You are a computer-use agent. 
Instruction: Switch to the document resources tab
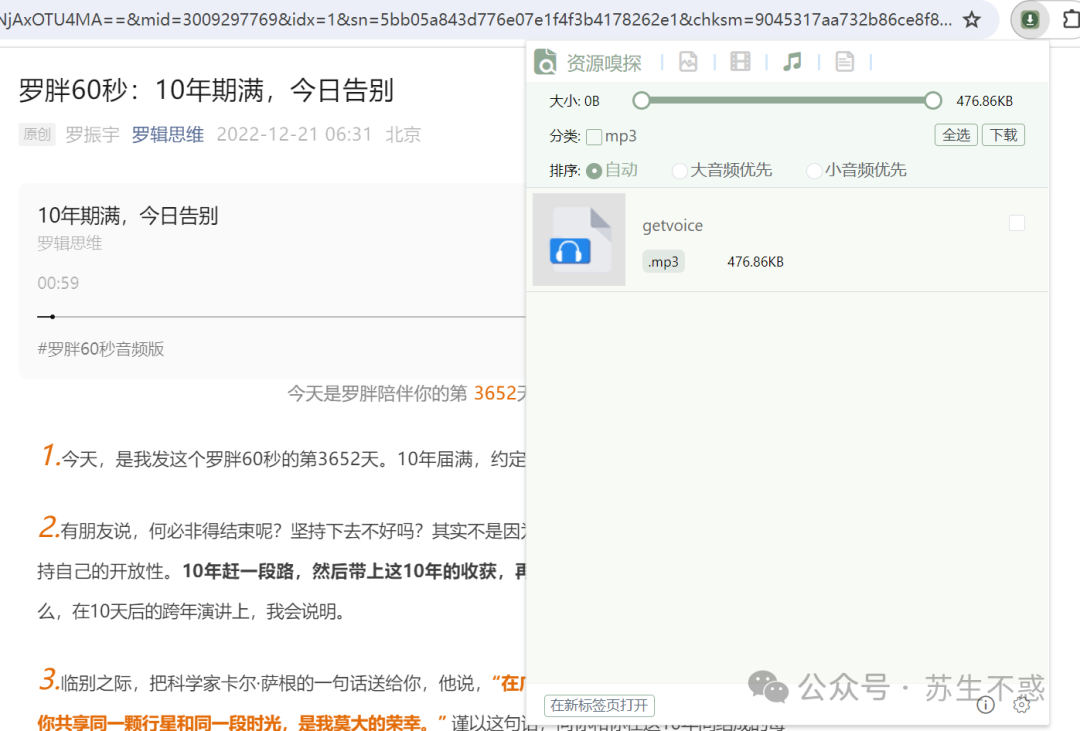[x=844, y=62]
